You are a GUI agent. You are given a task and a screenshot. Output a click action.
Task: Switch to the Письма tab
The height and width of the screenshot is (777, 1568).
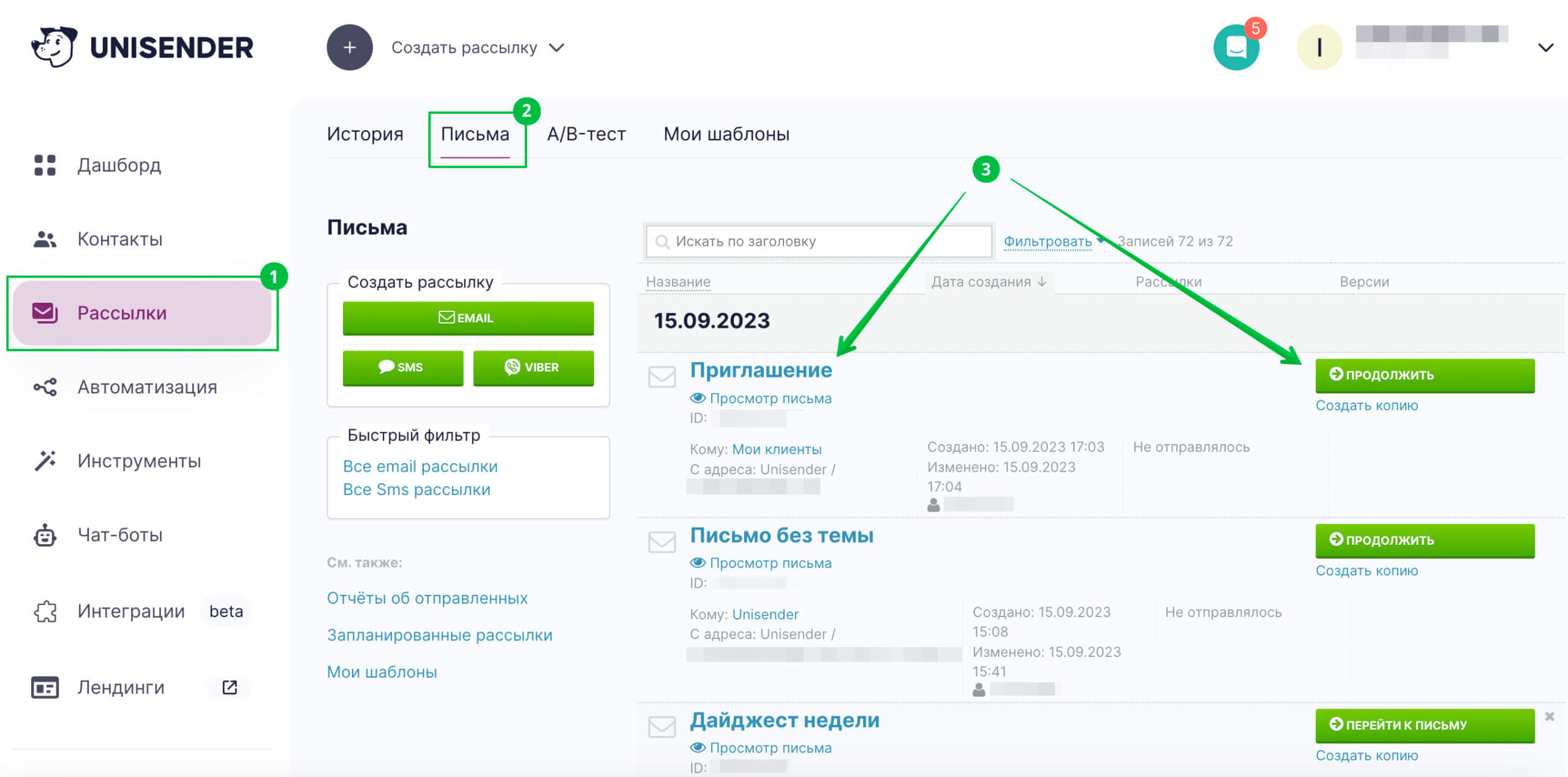click(475, 134)
